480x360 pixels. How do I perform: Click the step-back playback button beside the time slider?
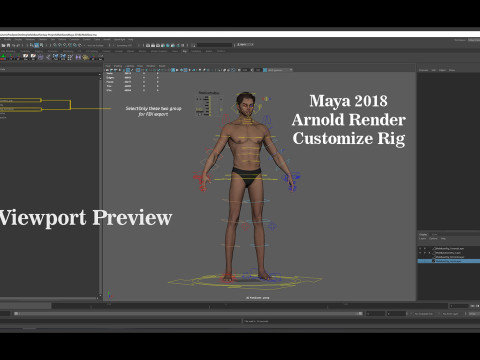pos(478,306)
